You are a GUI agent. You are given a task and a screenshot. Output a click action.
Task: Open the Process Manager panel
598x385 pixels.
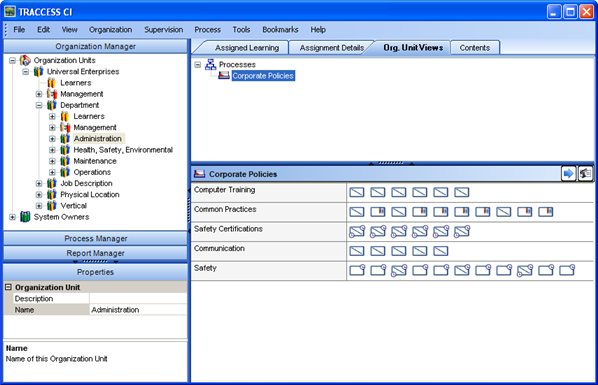pos(95,238)
